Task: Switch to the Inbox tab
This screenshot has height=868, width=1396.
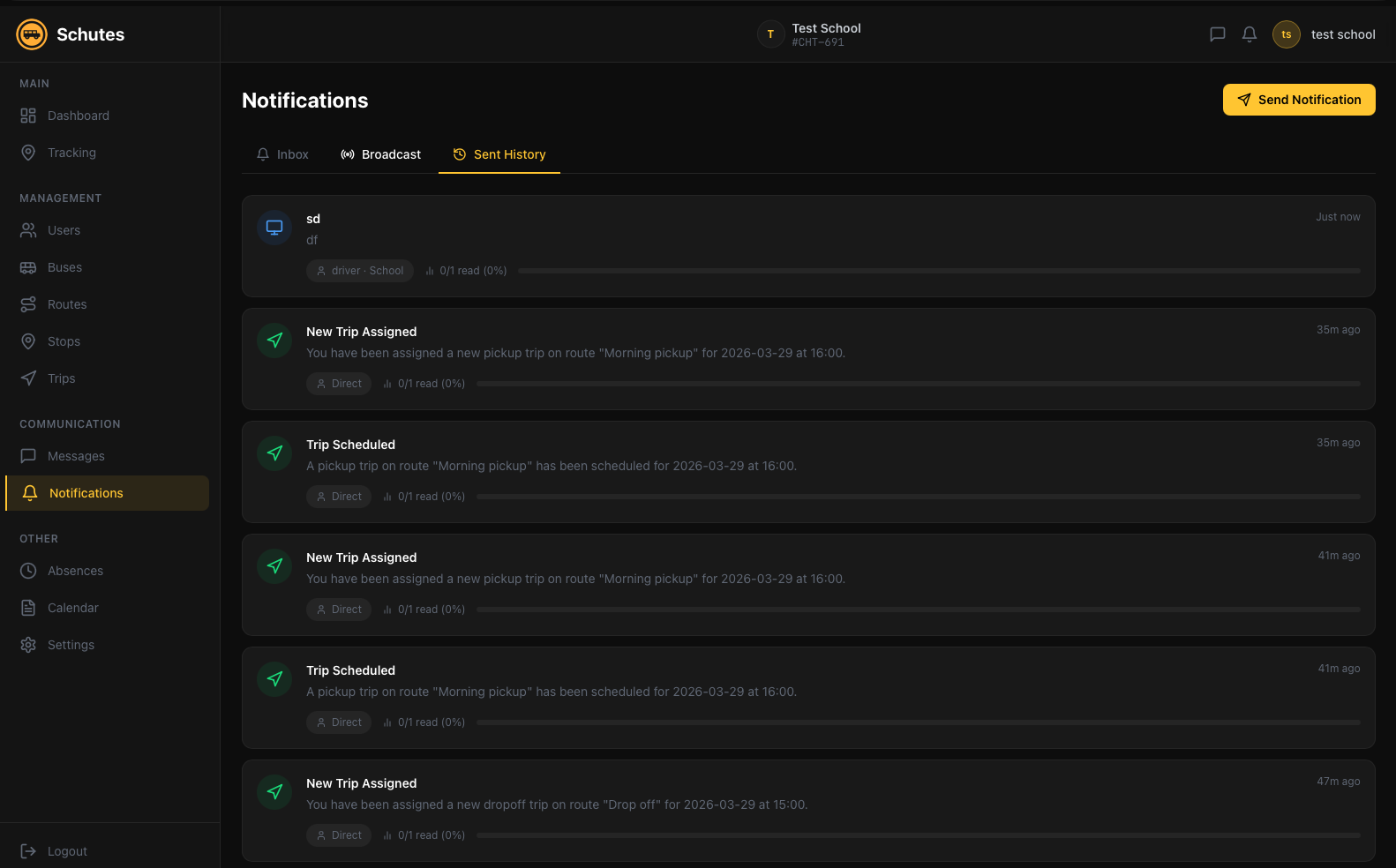Action: (282, 154)
